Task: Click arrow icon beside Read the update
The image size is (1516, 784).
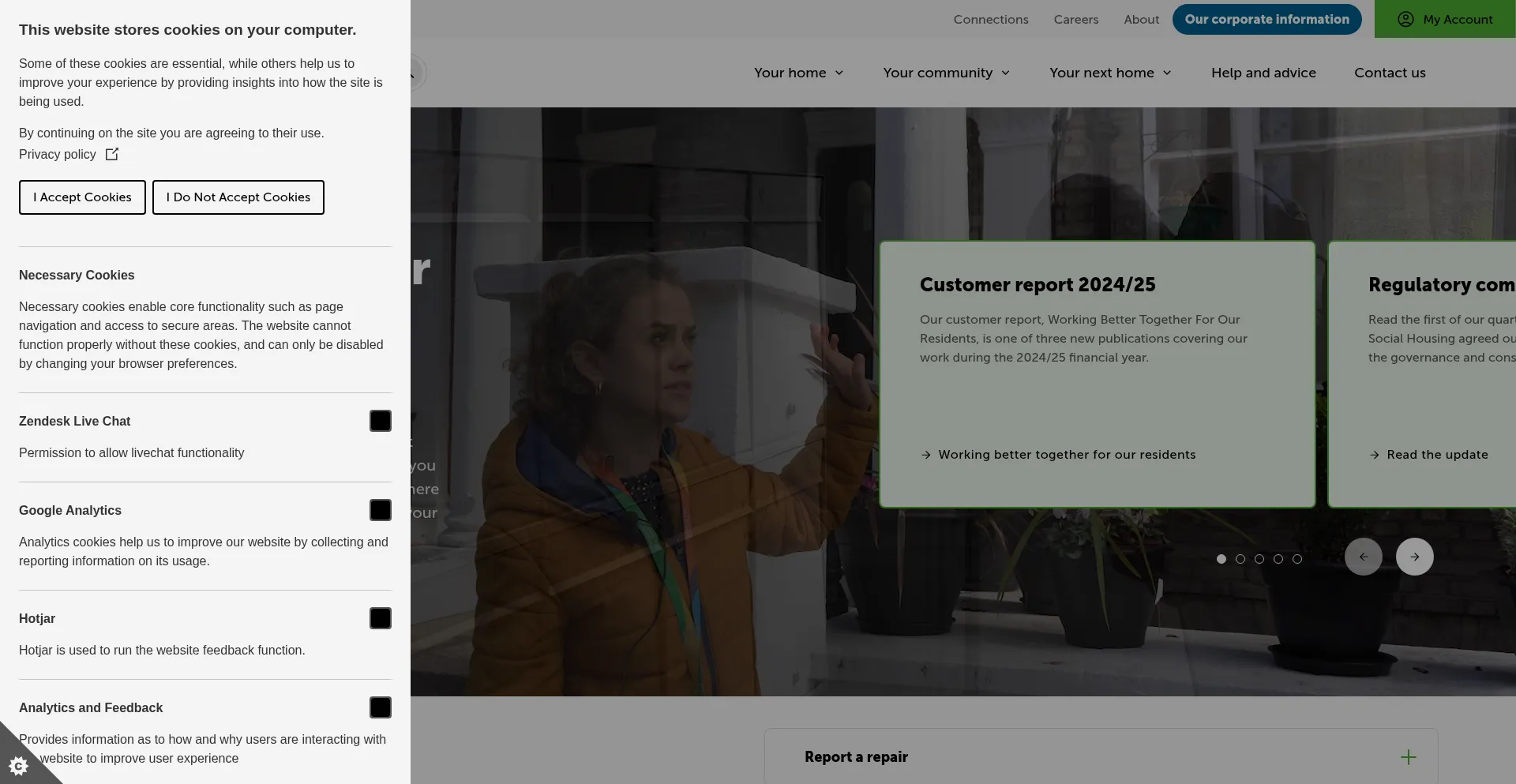Action: coord(1375,455)
